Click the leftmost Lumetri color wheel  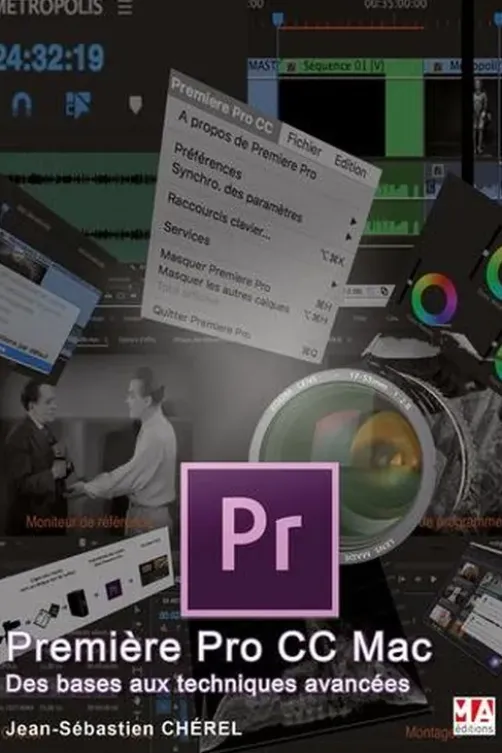[433, 299]
